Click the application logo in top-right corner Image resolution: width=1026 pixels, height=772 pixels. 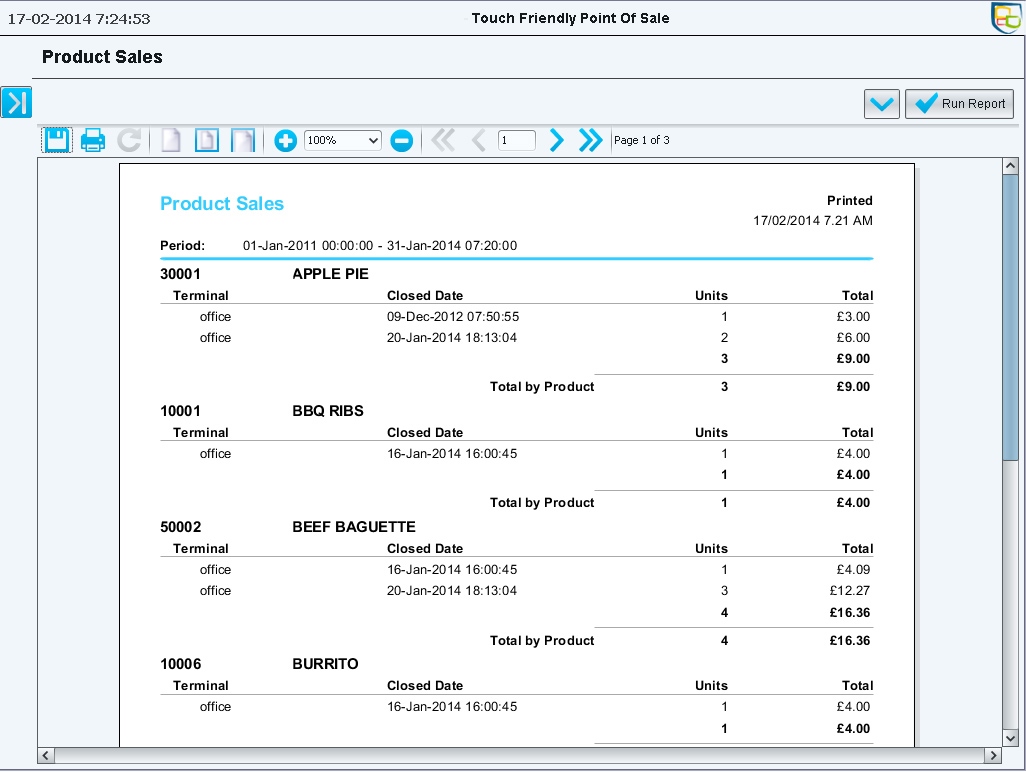(x=1005, y=18)
